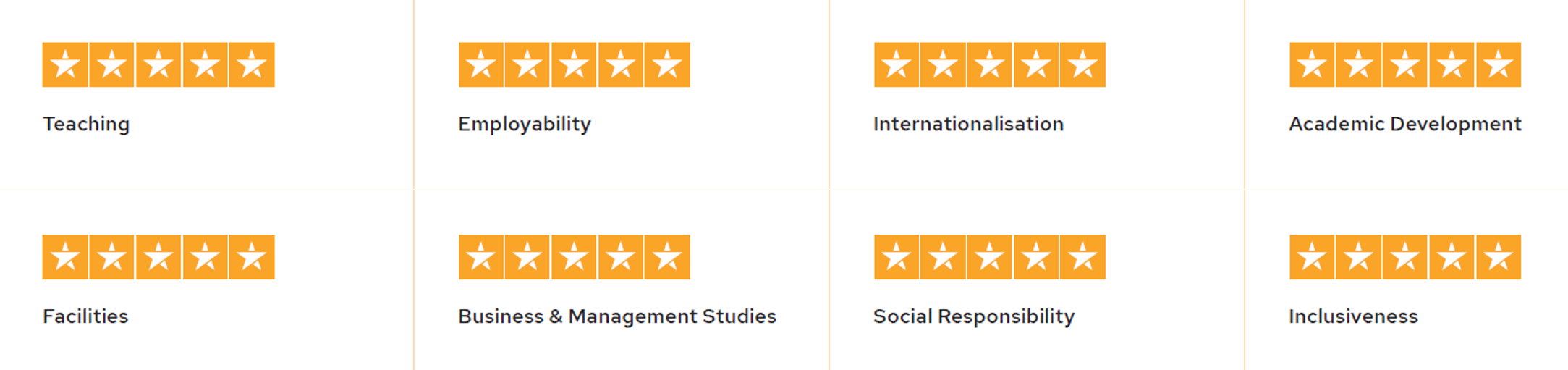Select the Academic Development label
The height and width of the screenshot is (370, 1568).
(x=1405, y=125)
